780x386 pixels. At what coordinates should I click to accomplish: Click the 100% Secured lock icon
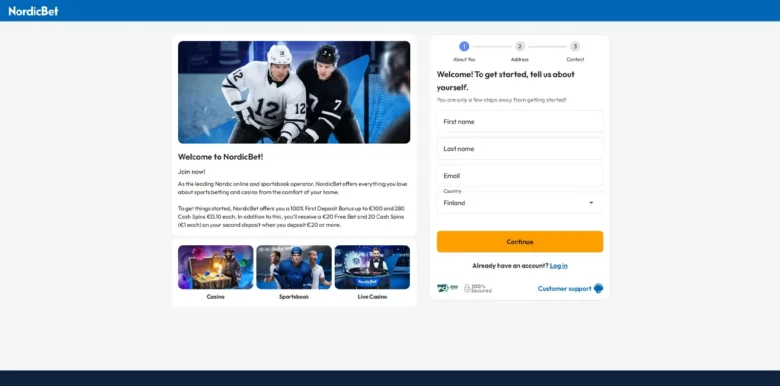pos(467,289)
